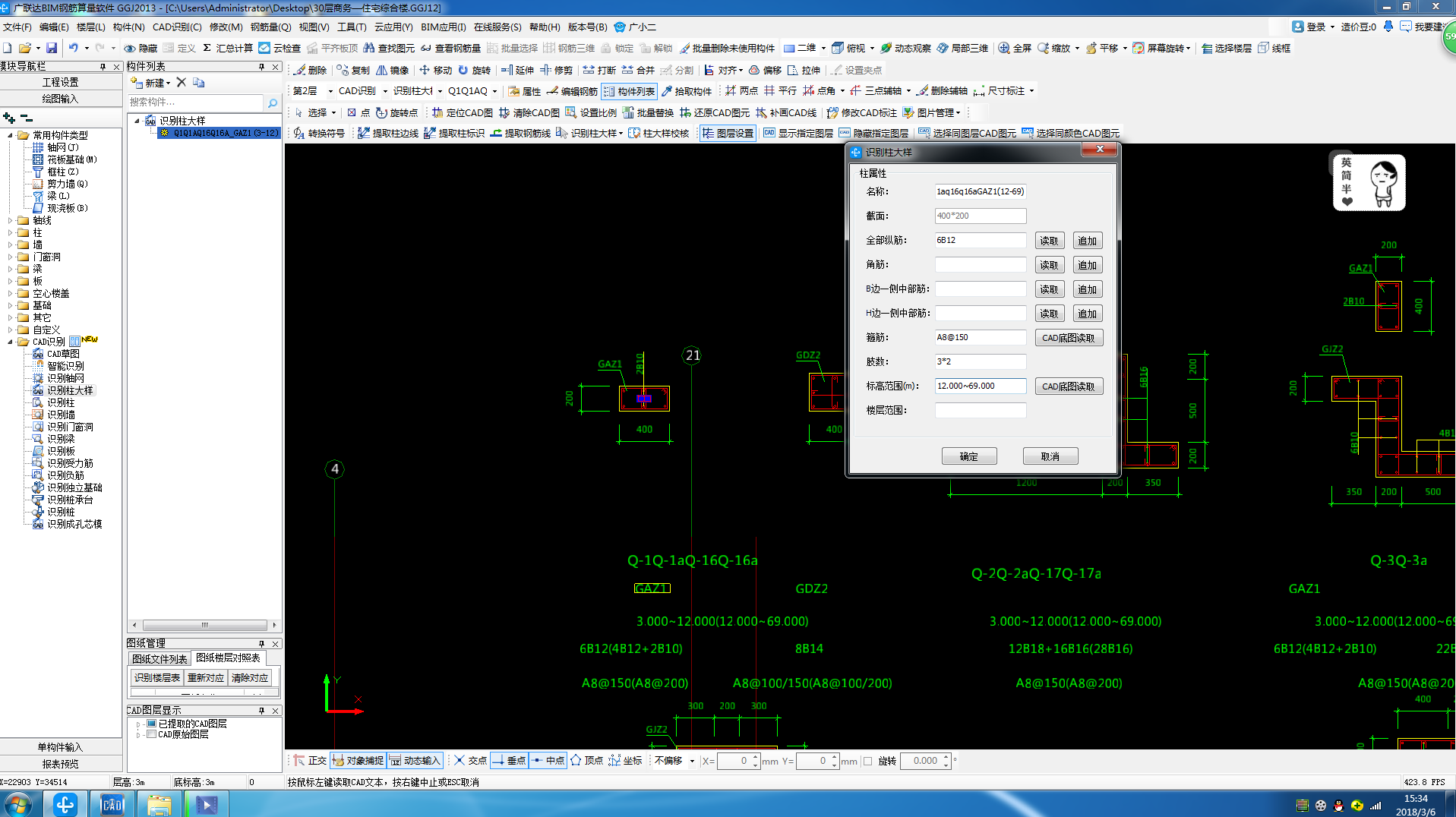Click 确定 in 识别柱大样 dialog
The width and height of the screenshot is (1456, 817).
coord(968,456)
